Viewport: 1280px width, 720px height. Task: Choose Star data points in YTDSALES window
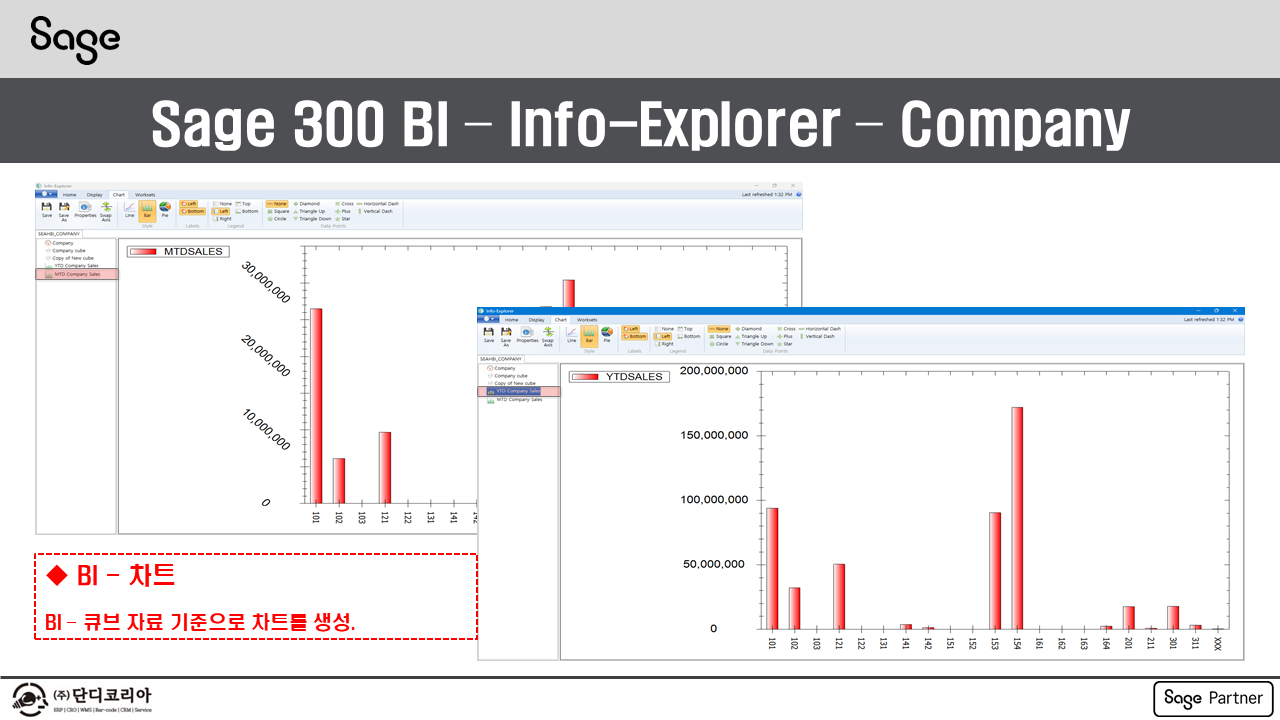[786, 344]
